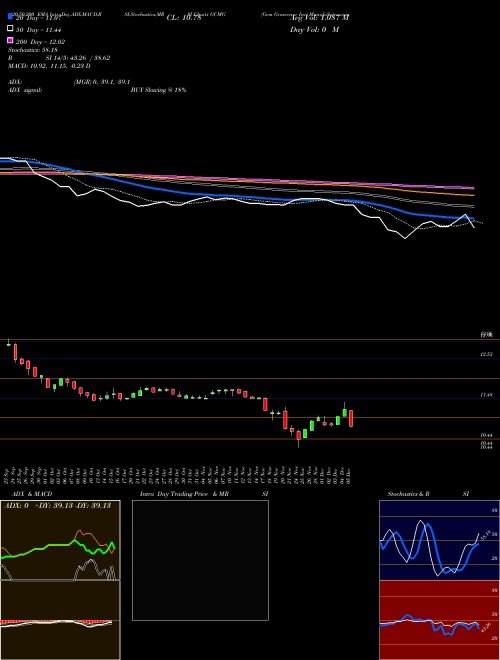The image size is (500, 660).
Task: Click the red RSI oscillator chart
Action: tap(439, 620)
